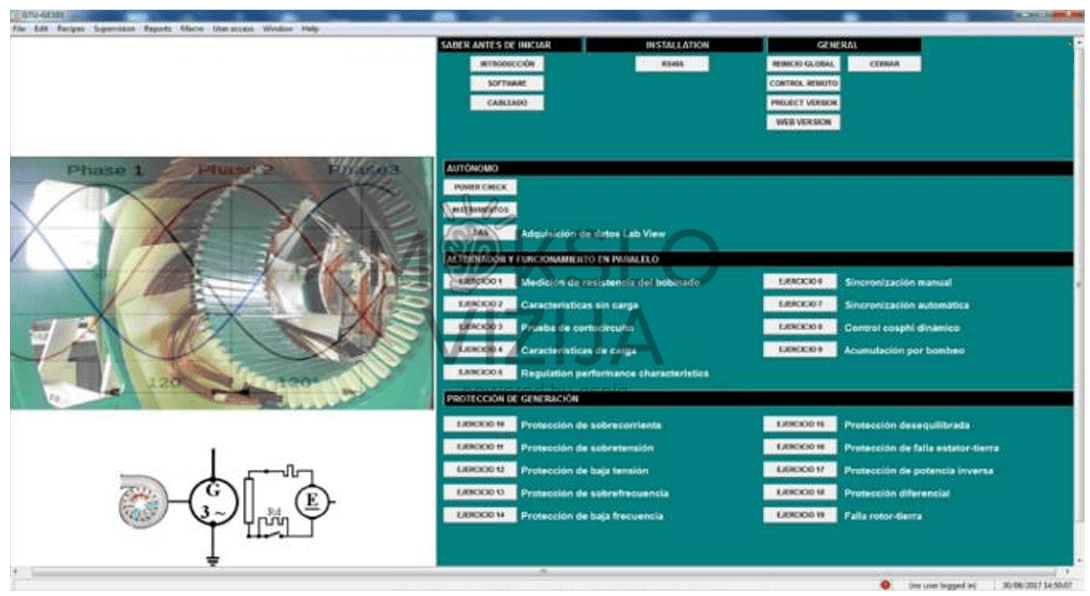
Task: Open EJERCICIO 10 overcurrent protection
Action: pyautogui.click(x=480, y=425)
